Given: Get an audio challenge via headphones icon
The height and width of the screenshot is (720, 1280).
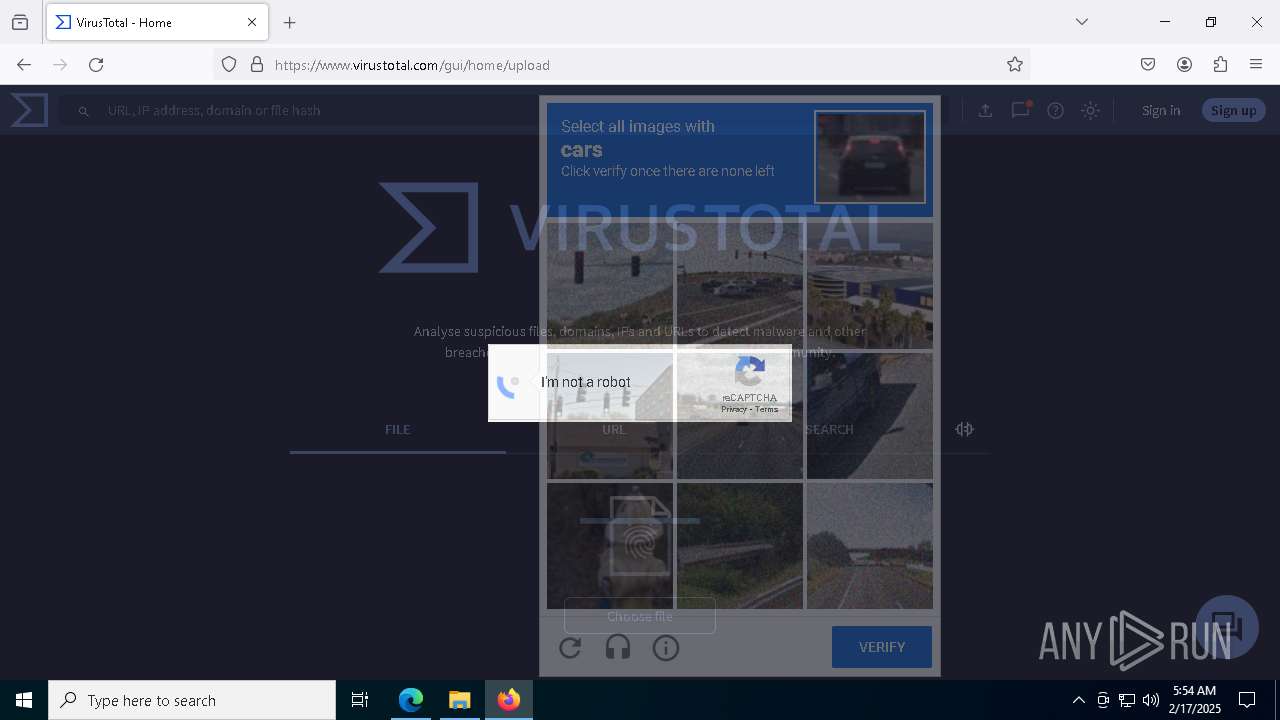Looking at the screenshot, I should (x=618, y=648).
